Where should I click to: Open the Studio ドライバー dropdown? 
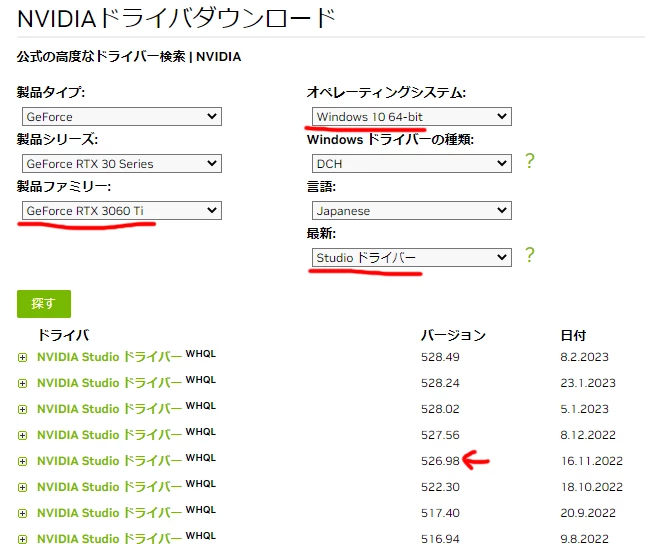click(412, 257)
